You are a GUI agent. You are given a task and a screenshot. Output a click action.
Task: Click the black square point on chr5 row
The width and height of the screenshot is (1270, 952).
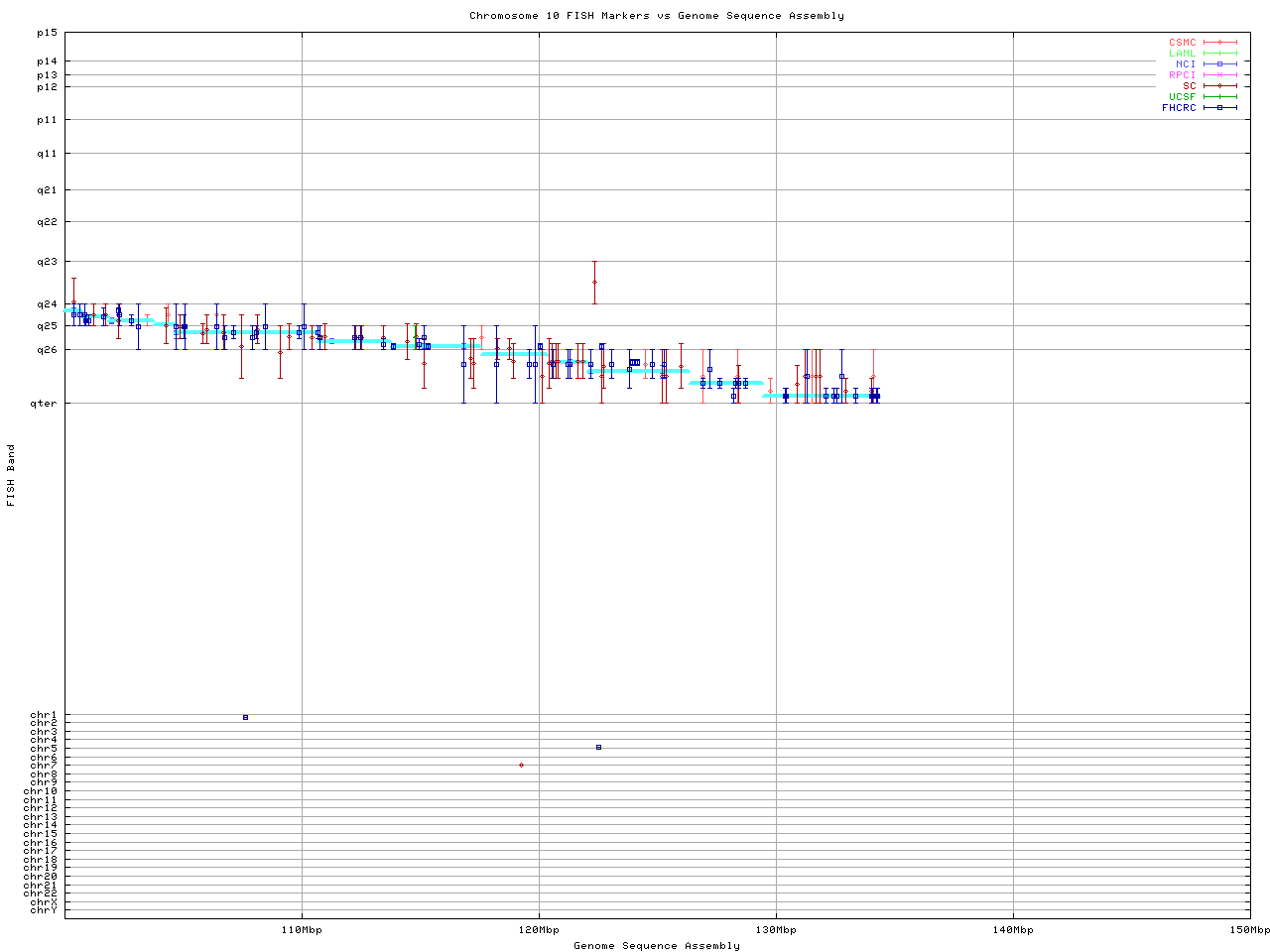(x=598, y=747)
